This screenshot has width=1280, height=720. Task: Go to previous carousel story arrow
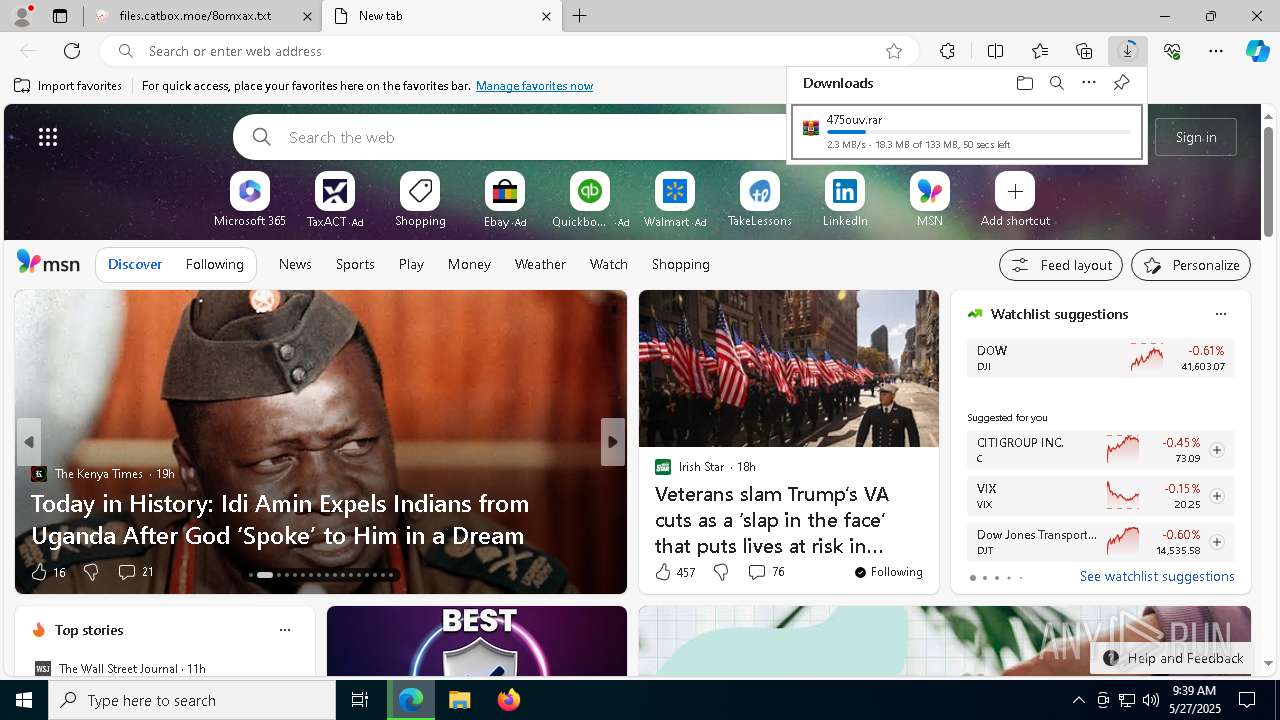point(29,442)
